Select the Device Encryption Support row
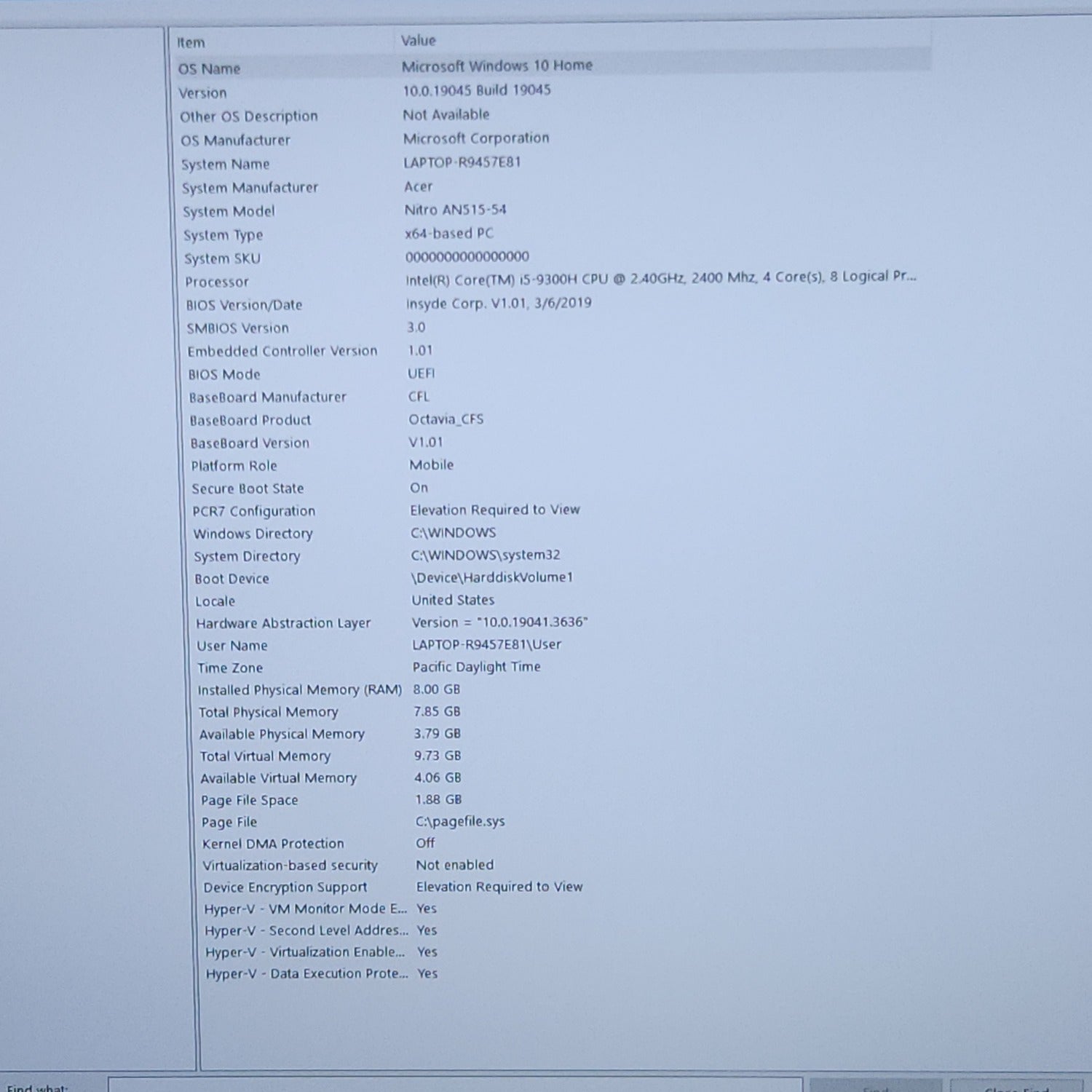 (x=285, y=887)
